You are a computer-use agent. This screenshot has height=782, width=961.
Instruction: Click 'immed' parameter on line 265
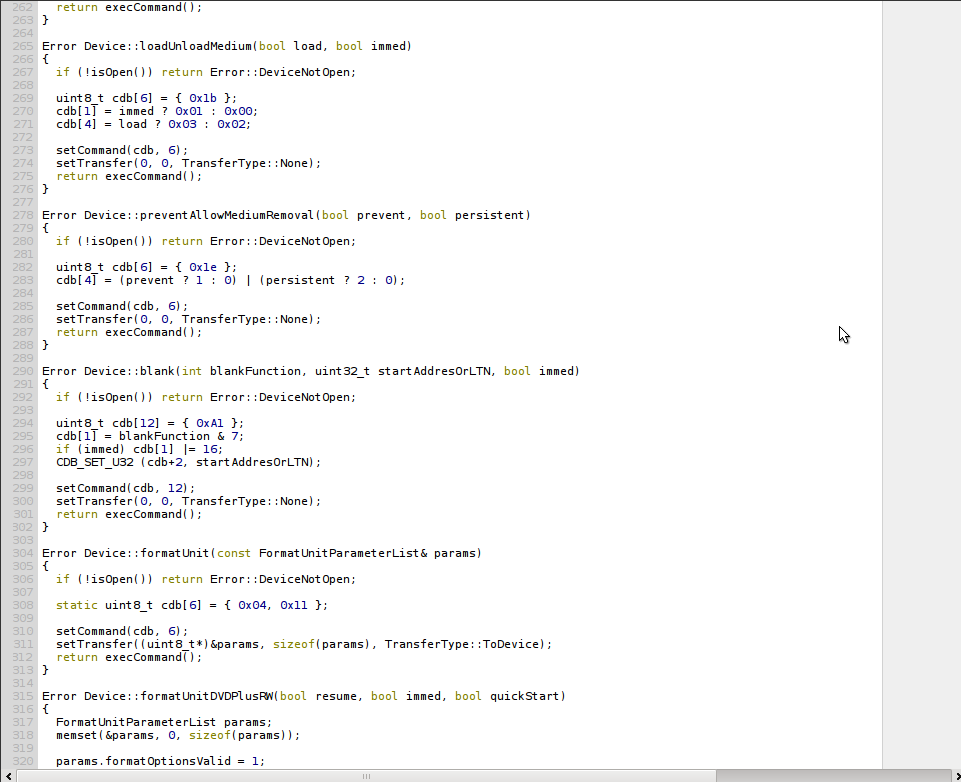(x=388, y=46)
